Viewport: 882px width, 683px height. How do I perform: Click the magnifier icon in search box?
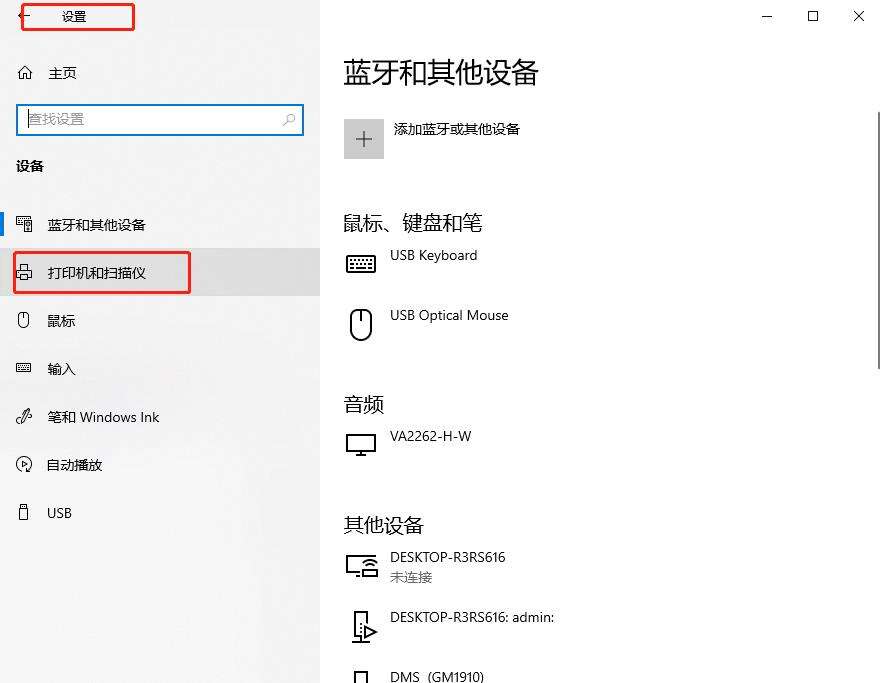289,119
